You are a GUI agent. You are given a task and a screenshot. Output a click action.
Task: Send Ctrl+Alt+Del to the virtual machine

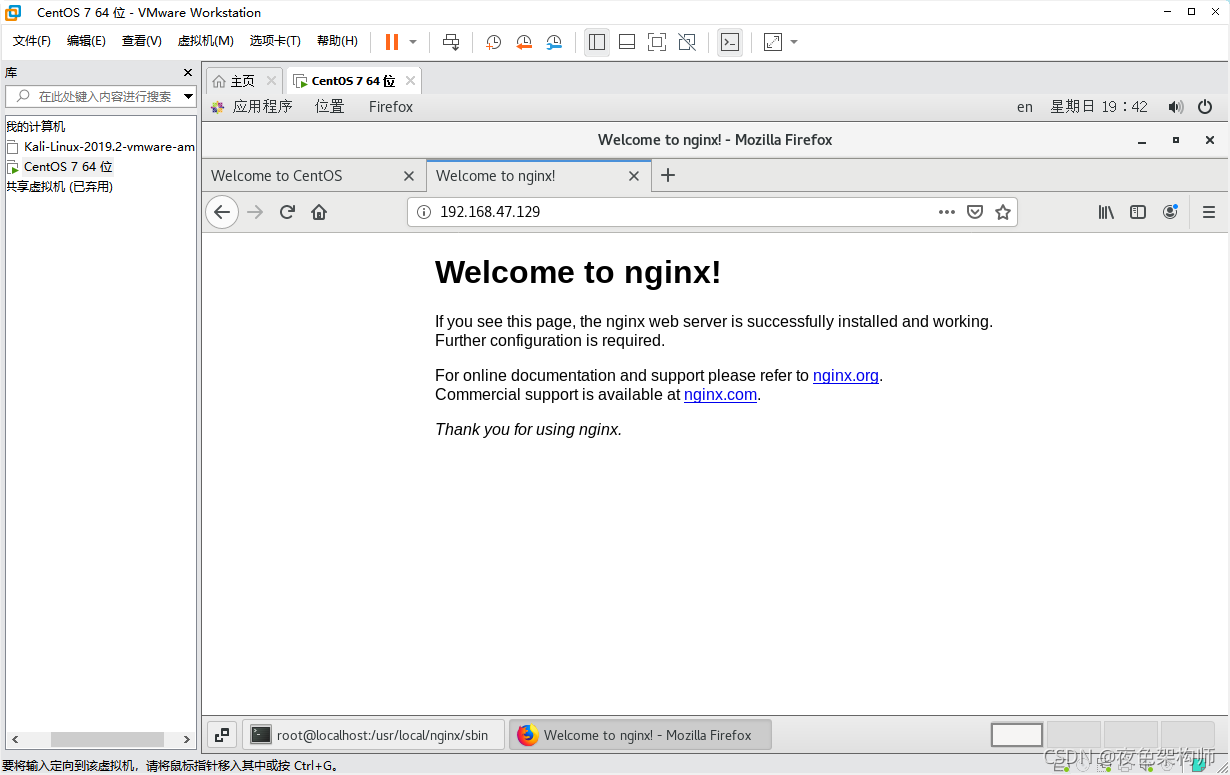coord(451,42)
